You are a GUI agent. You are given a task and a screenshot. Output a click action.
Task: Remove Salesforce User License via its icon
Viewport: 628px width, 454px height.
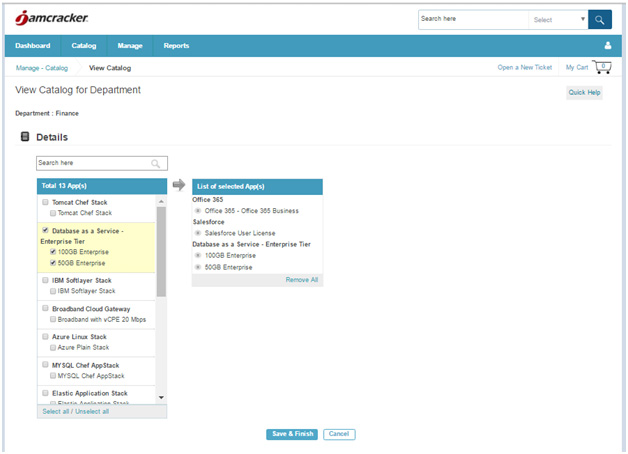(x=197, y=233)
